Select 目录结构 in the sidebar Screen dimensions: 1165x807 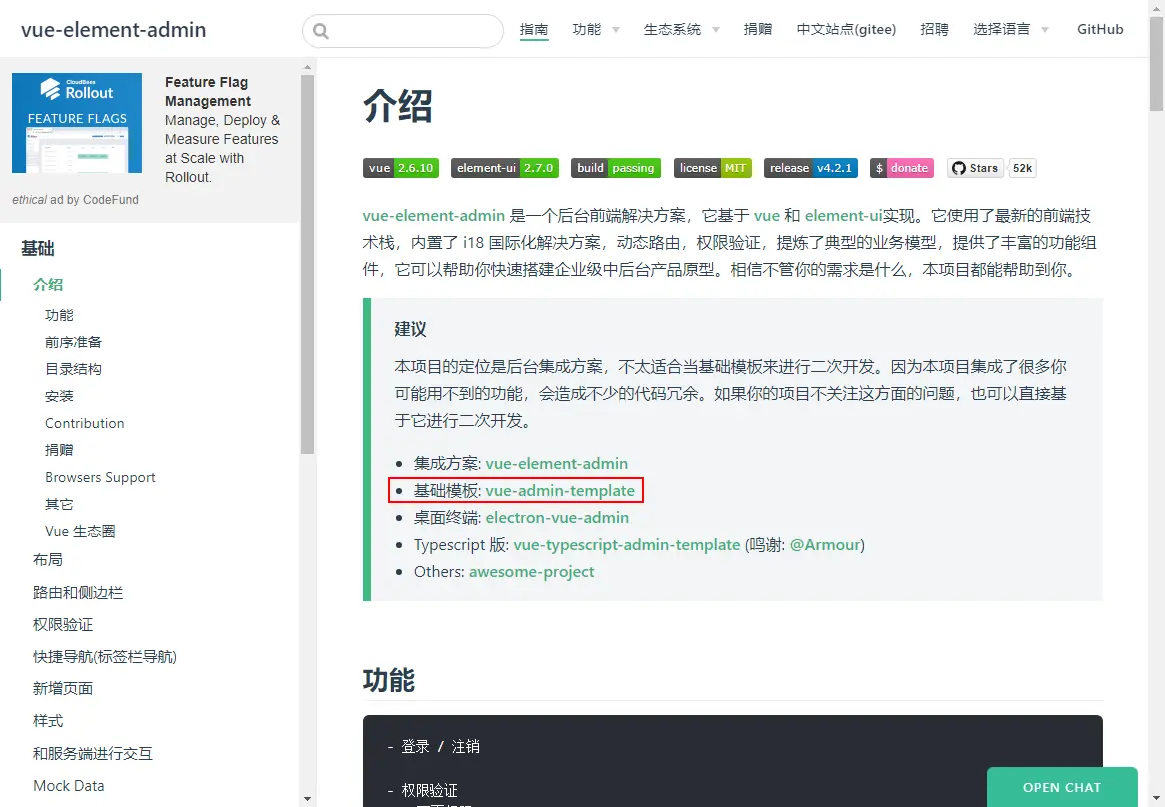point(73,369)
